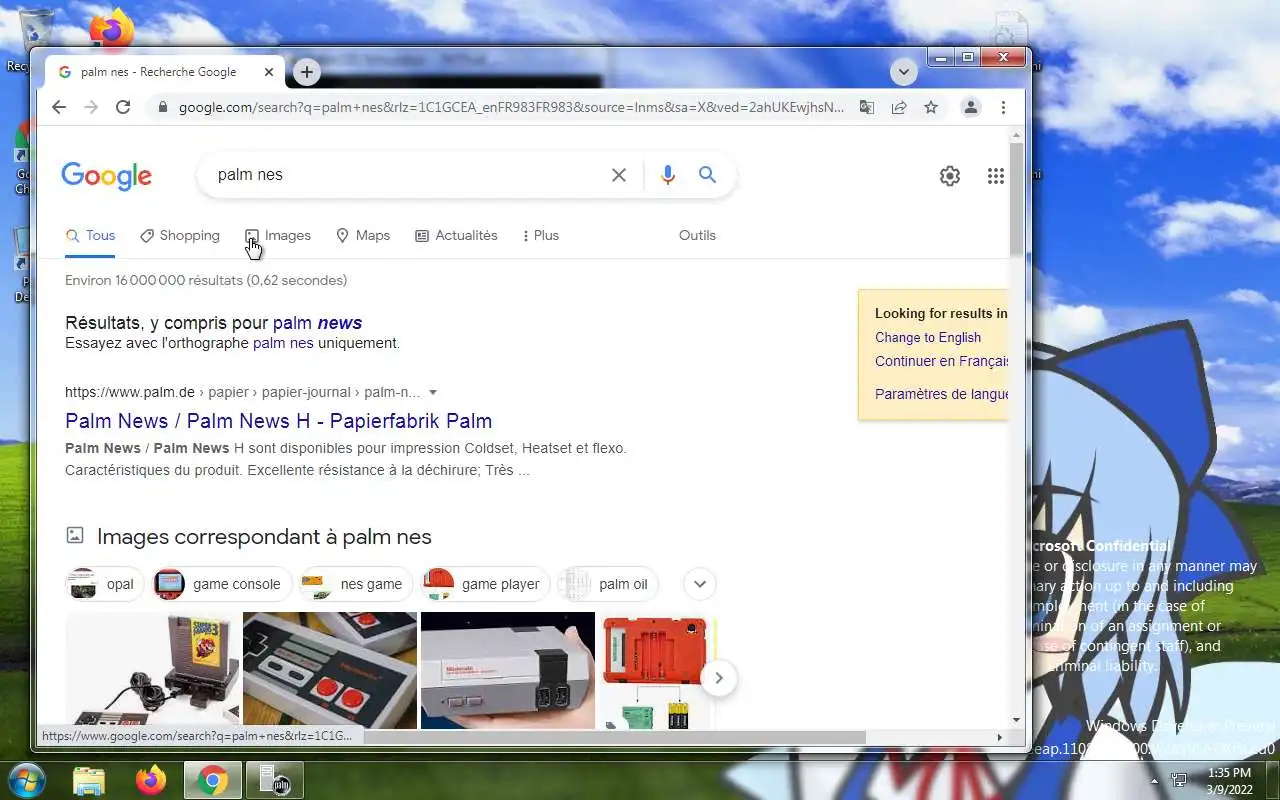Click the vertical scrollbar thumb
The image size is (1280, 800).
click(x=1016, y=198)
